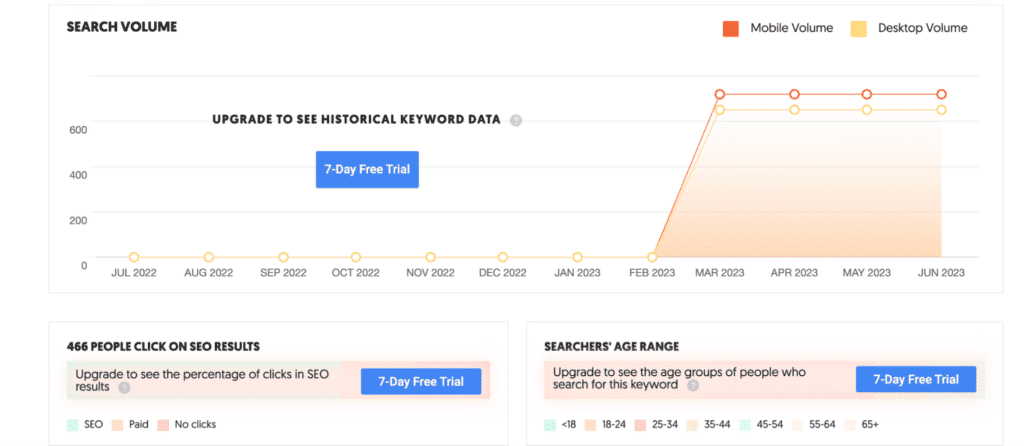Click the 35-44 age legend swatch
1024x446 pixels.
pyautogui.click(x=692, y=424)
